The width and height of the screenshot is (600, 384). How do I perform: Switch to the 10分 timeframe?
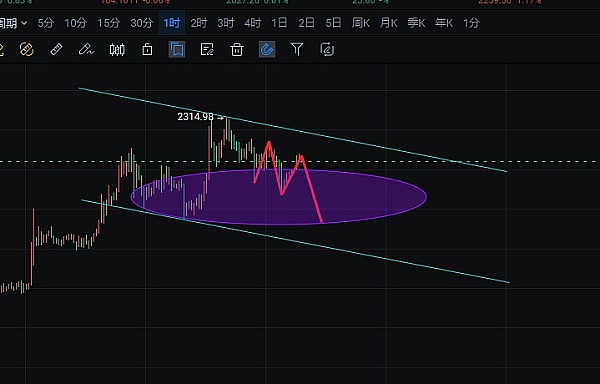75,23
